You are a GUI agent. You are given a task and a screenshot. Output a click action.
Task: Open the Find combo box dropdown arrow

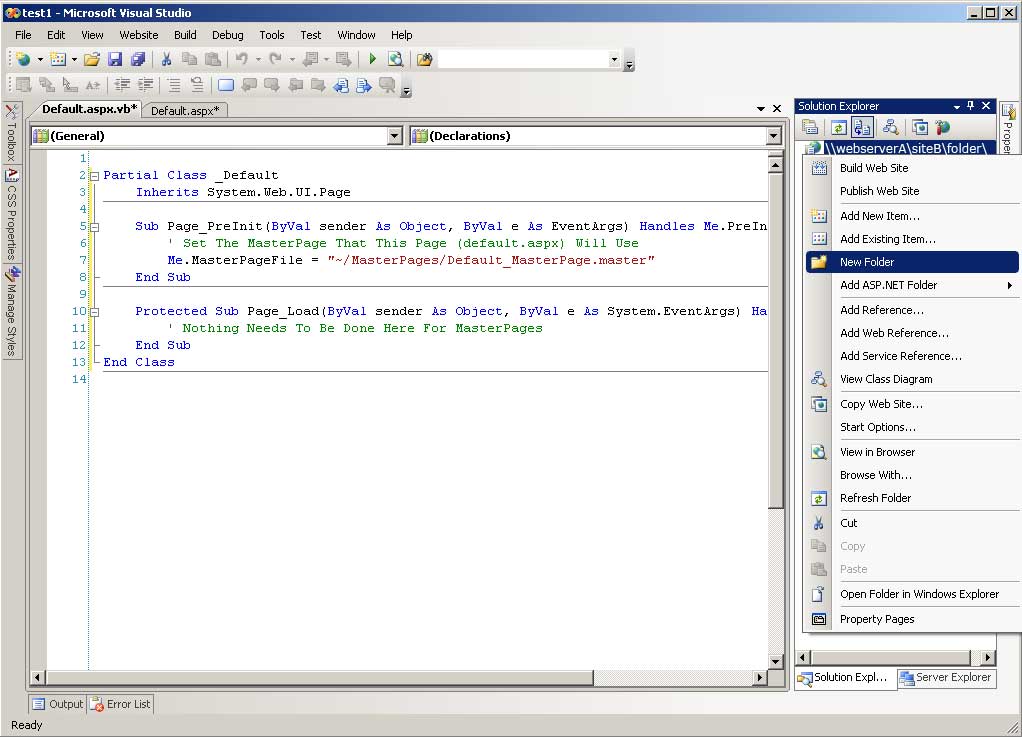614,59
